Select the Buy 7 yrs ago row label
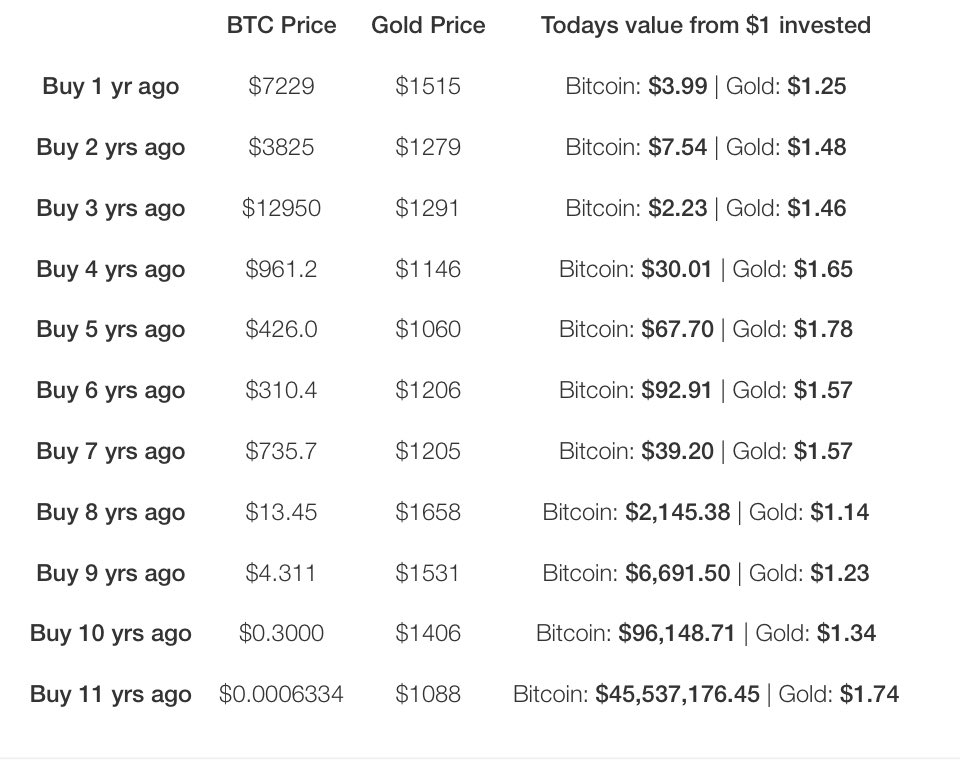 coord(111,451)
